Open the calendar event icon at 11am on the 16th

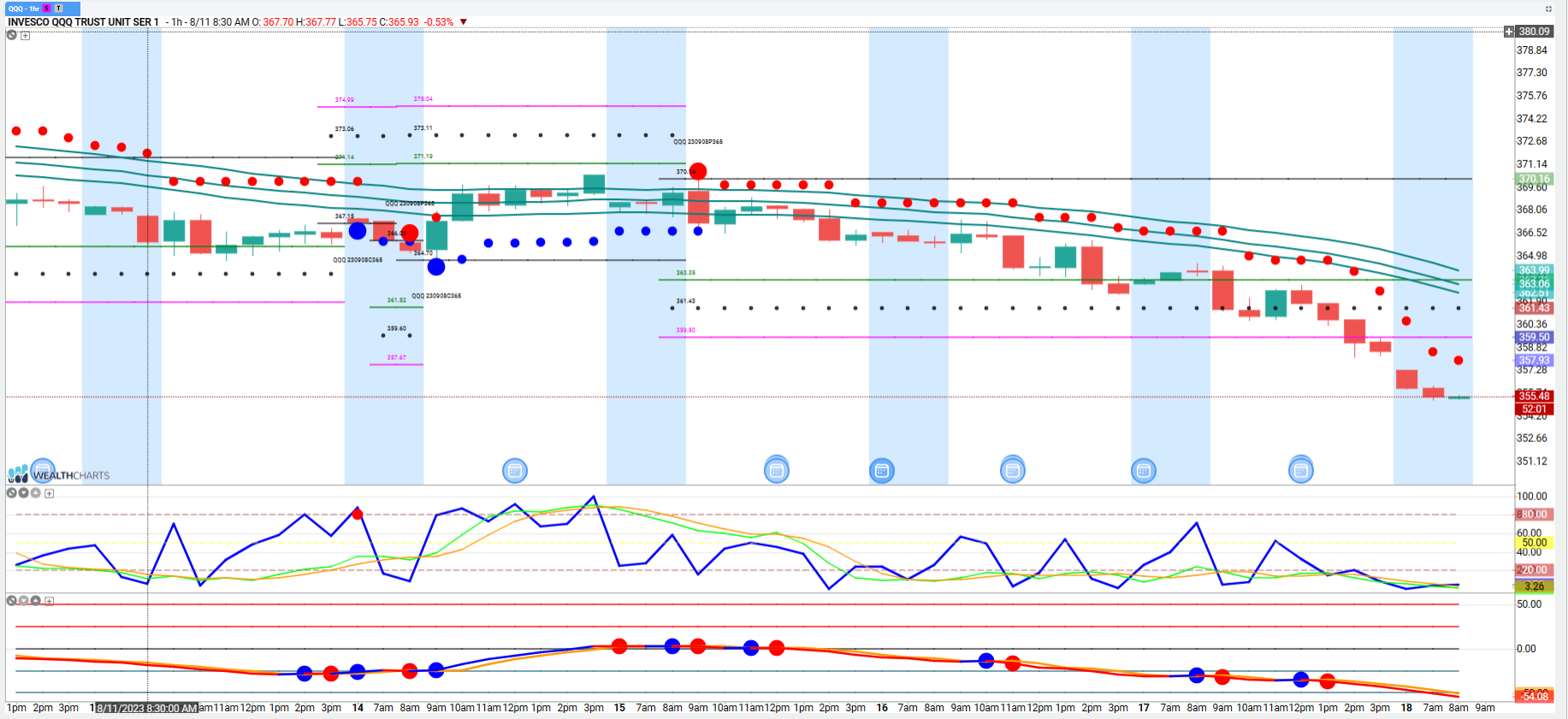(1013, 469)
